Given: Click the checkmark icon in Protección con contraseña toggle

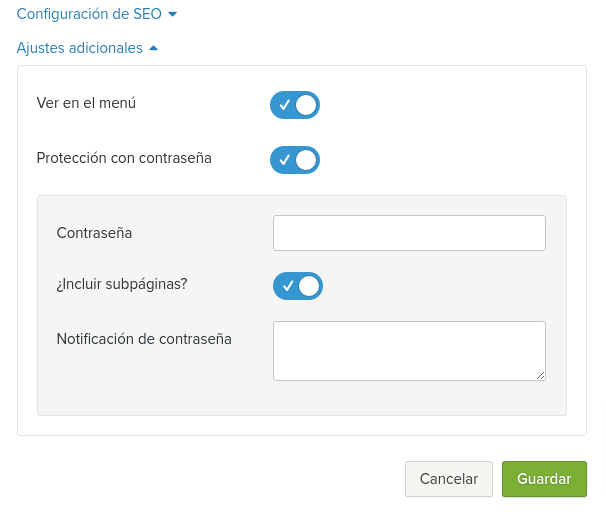Looking at the screenshot, I should click(284, 160).
